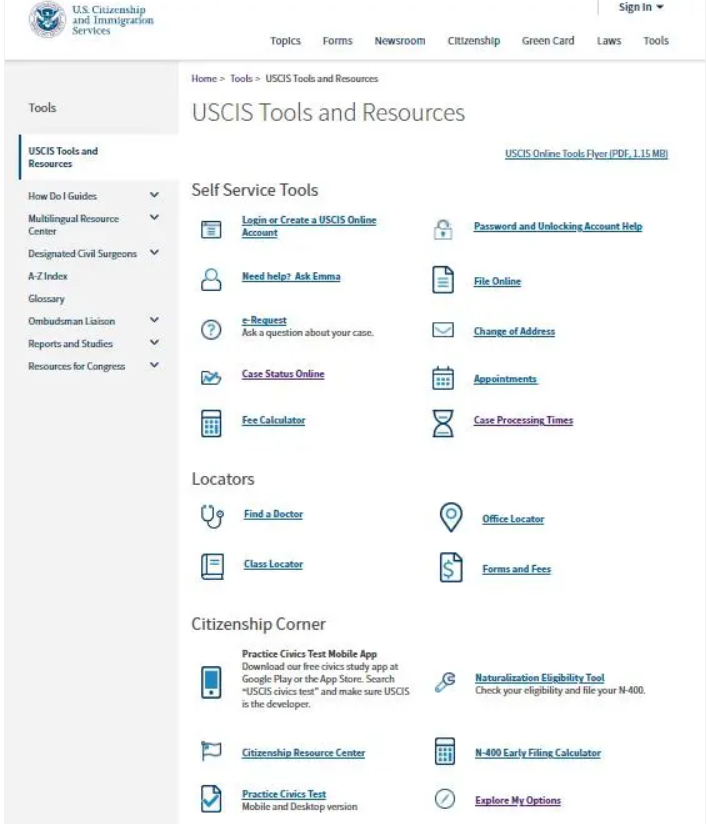Expand the Ombudsman Liaison chevron
The width and height of the screenshot is (708, 824).
point(154,320)
